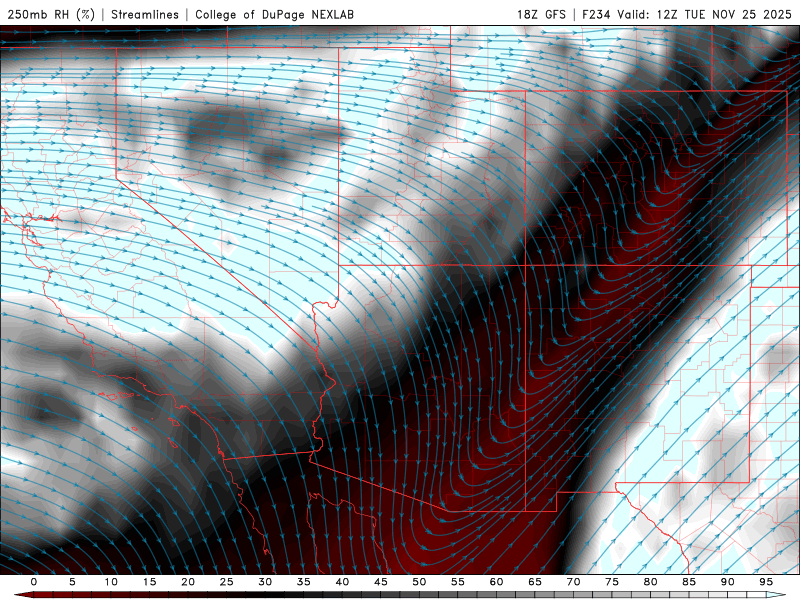Viewport: 800px width, 600px height.
Task: Click the color scale label "70"
Action: coord(573,582)
